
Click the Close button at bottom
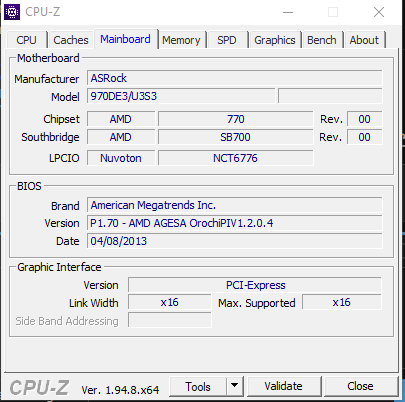click(360, 386)
